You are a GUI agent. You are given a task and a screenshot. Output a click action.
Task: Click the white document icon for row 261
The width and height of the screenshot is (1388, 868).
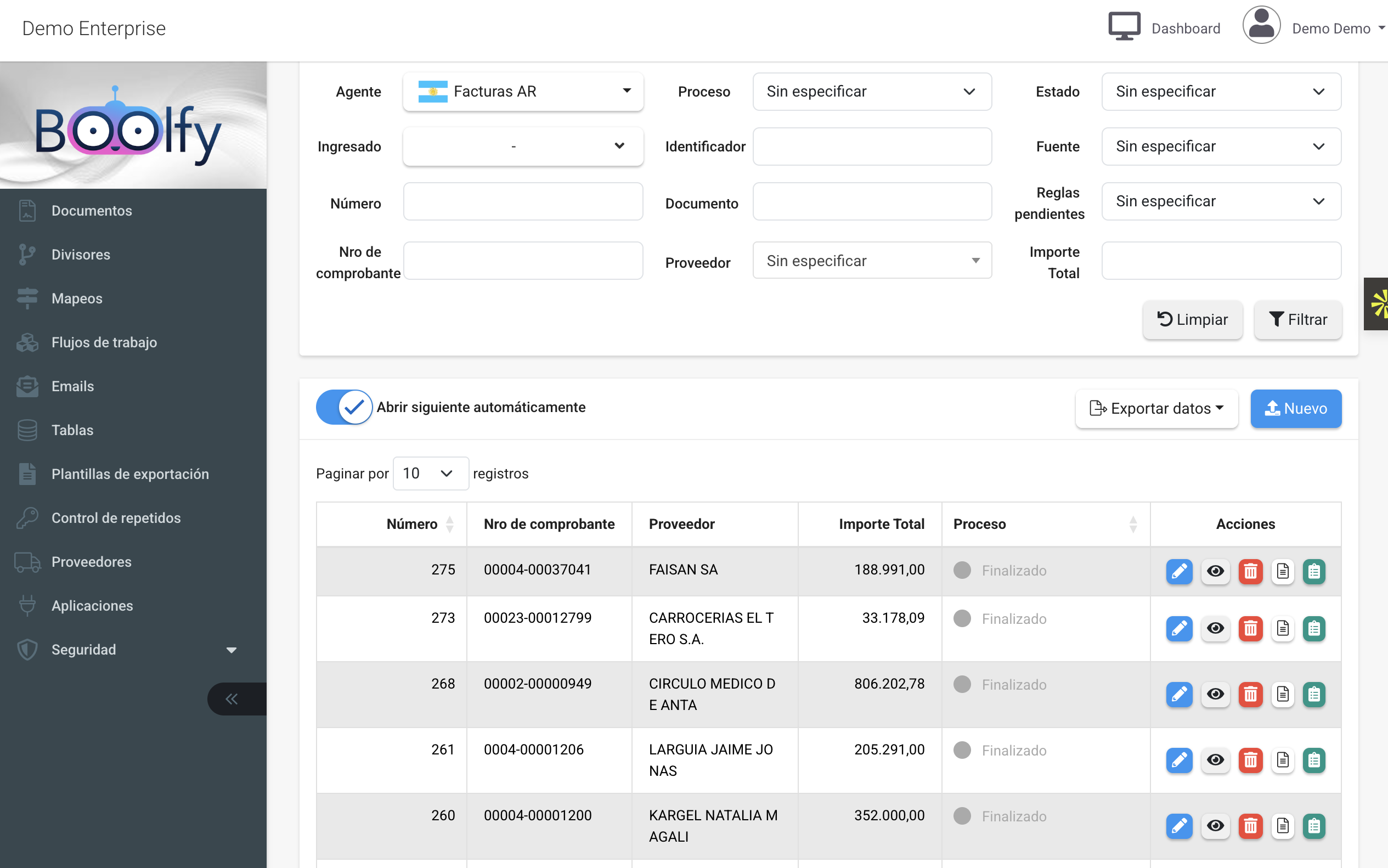point(1282,760)
